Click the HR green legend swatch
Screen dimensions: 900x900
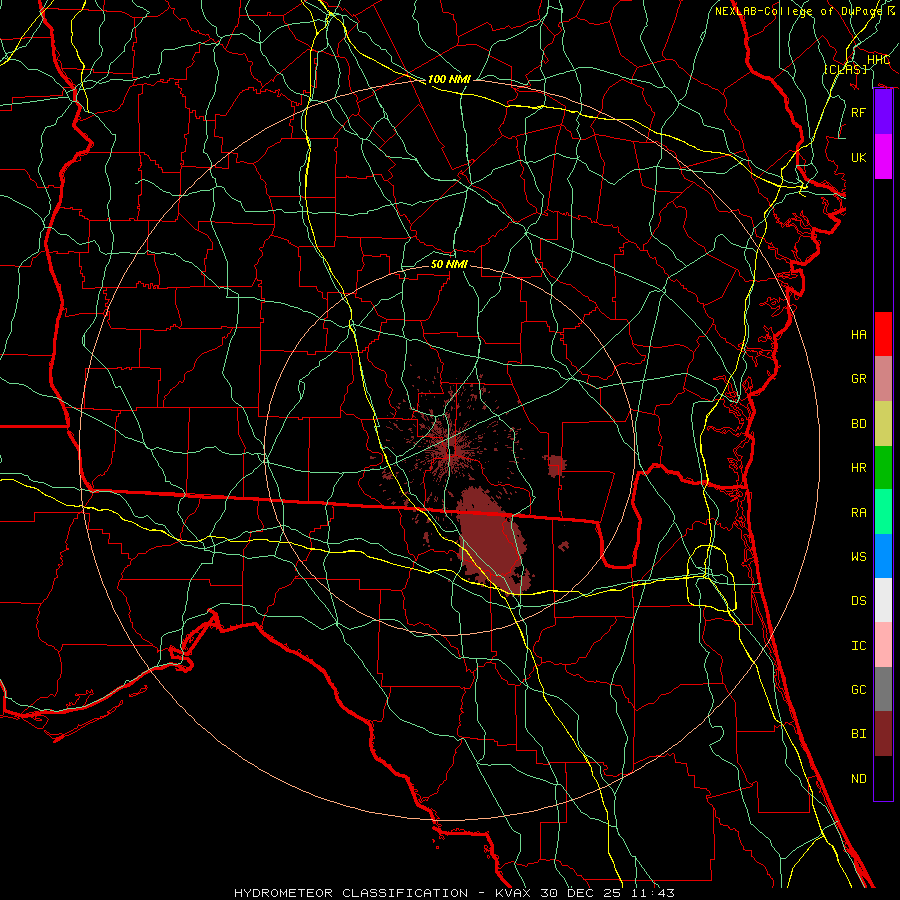883,468
